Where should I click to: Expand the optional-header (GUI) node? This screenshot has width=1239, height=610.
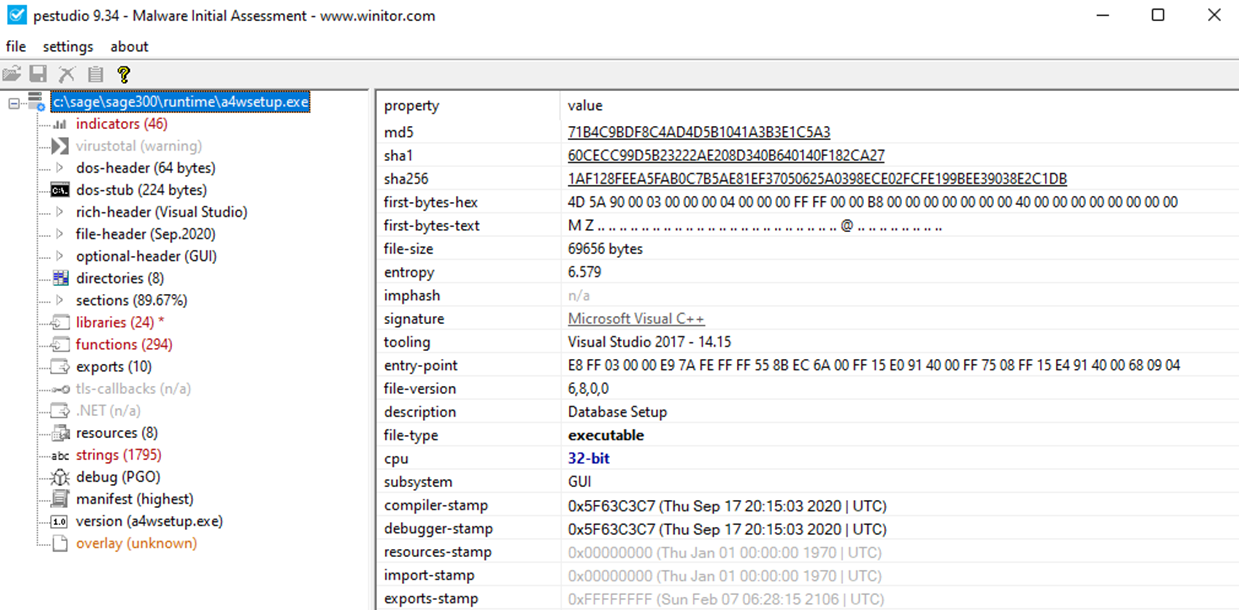pos(59,256)
